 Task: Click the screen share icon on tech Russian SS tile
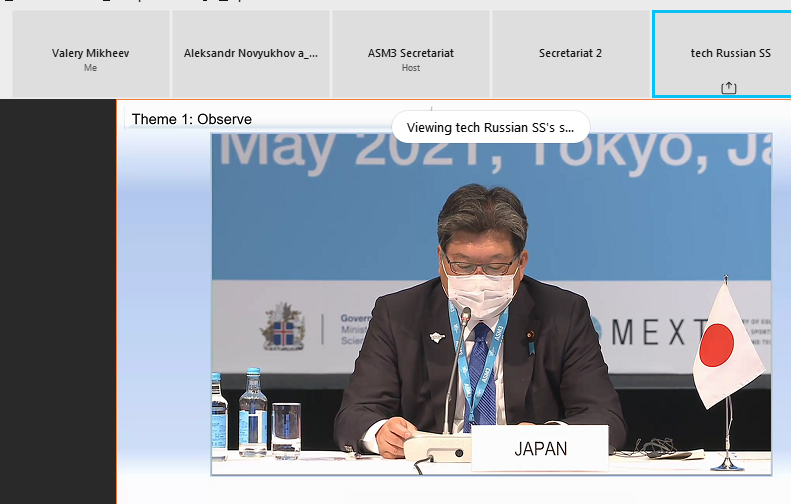point(728,88)
